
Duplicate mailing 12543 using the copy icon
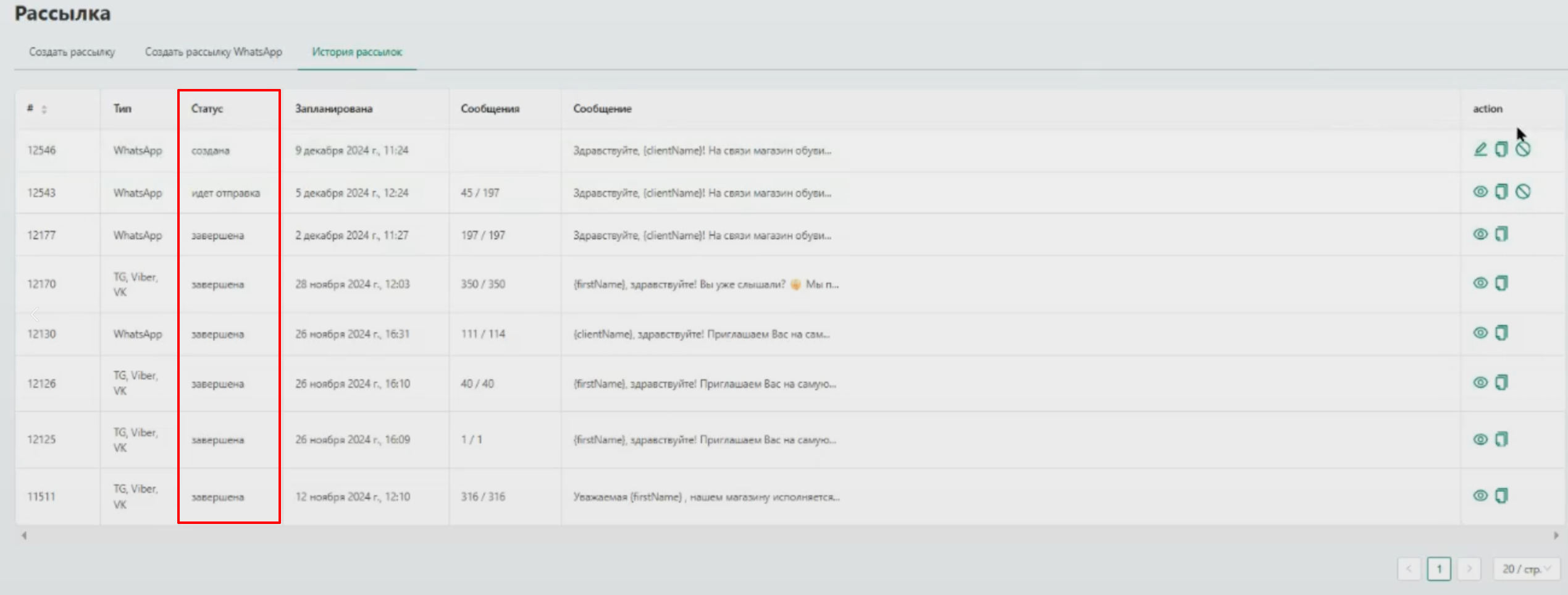(x=1501, y=192)
